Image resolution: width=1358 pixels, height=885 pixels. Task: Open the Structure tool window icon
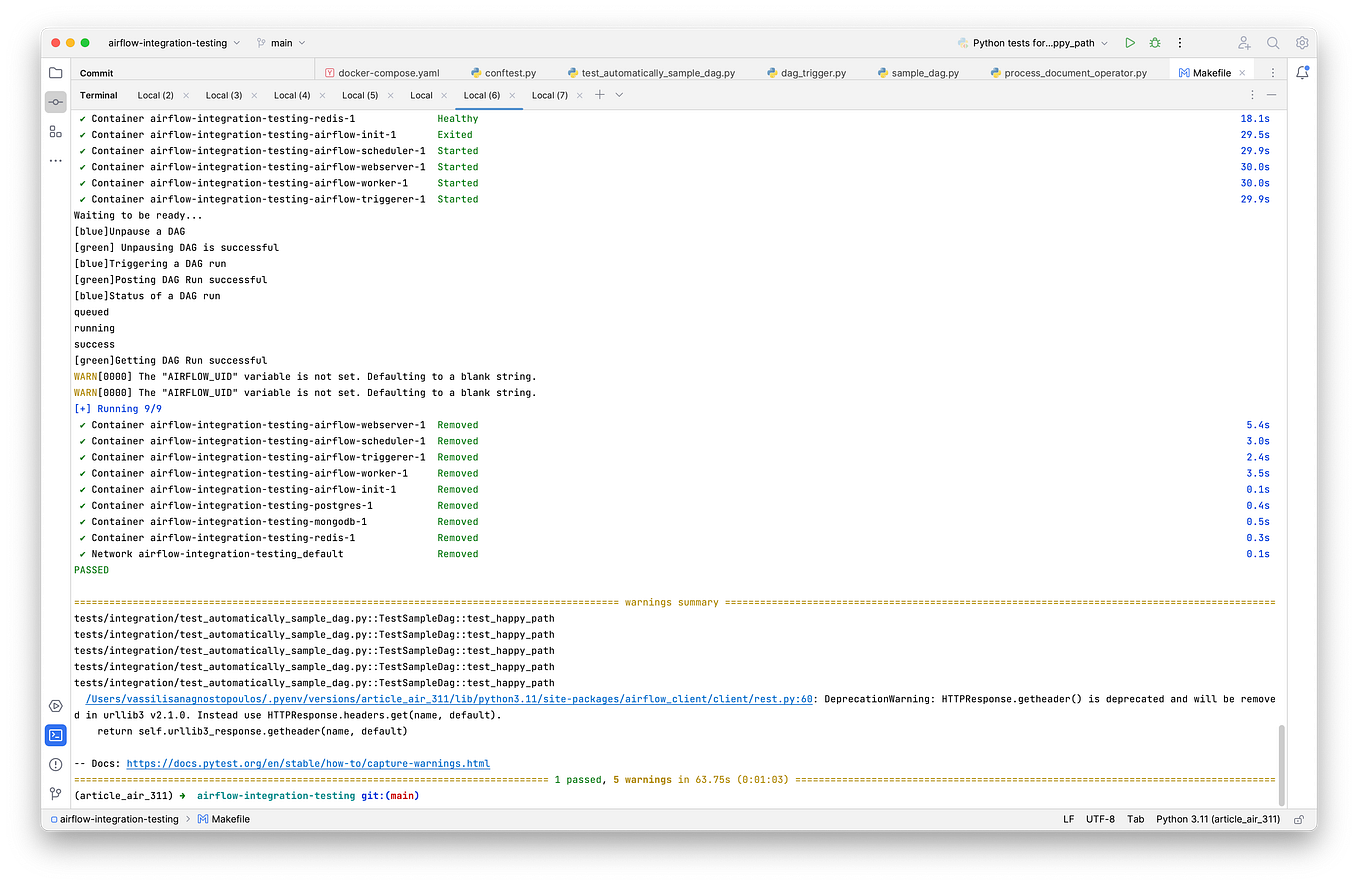pyautogui.click(x=55, y=131)
